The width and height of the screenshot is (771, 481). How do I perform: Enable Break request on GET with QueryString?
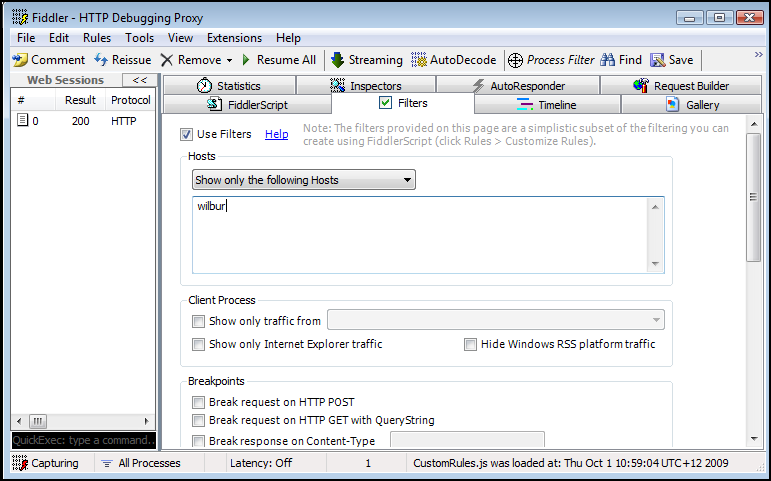pyautogui.click(x=198, y=421)
